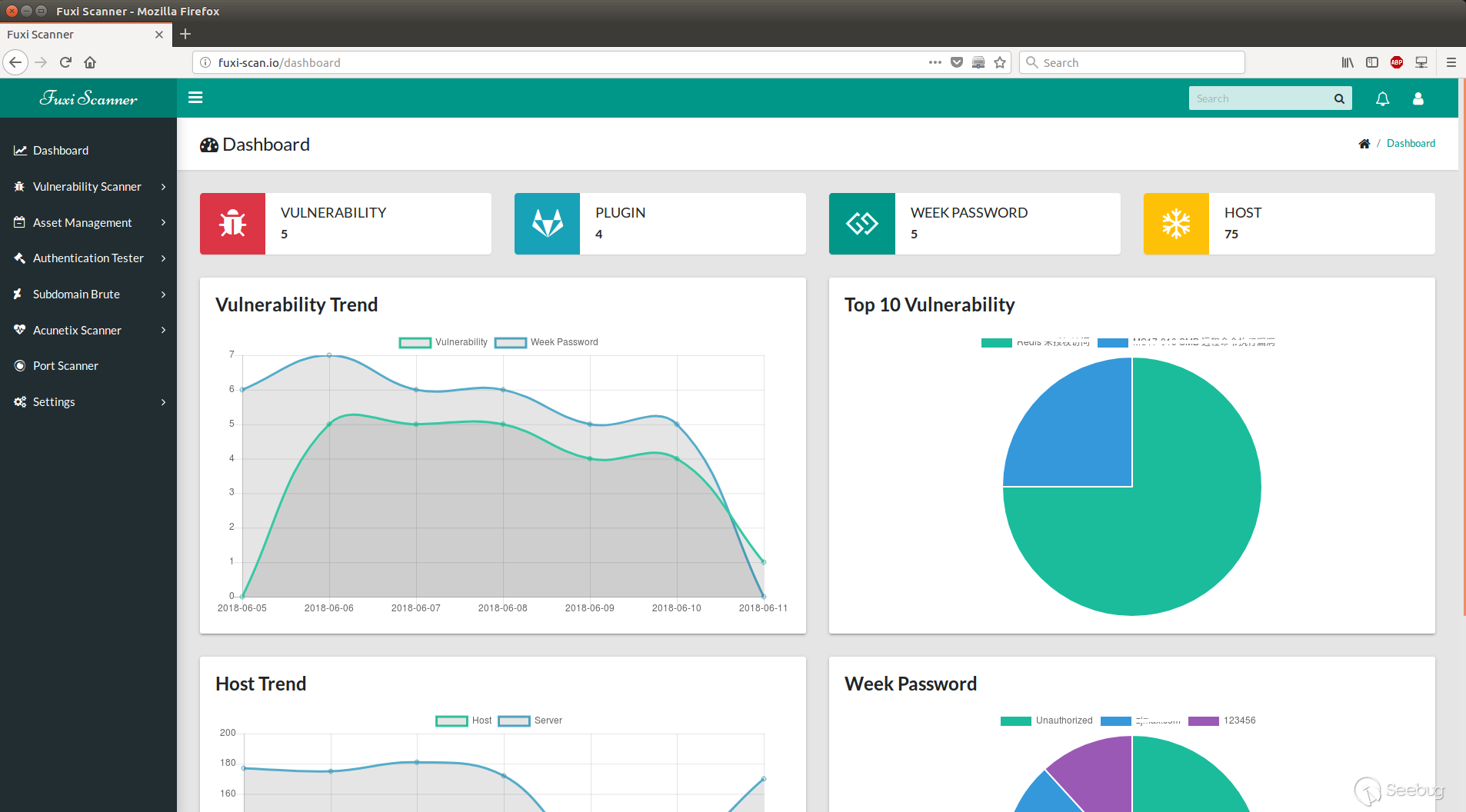1466x812 pixels.
Task: Click the Fuxi Scanner logo
Action: pos(88,98)
